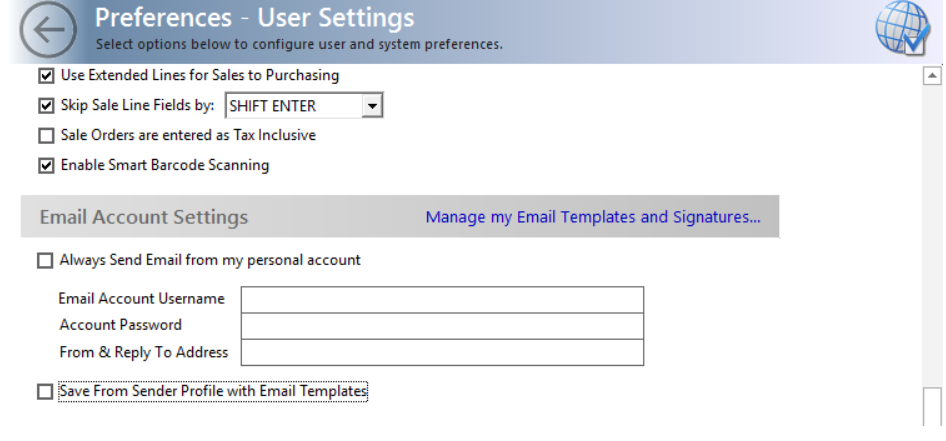Focus the Account Password input field
The image size is (946, 441).
[x=442, y=326]
